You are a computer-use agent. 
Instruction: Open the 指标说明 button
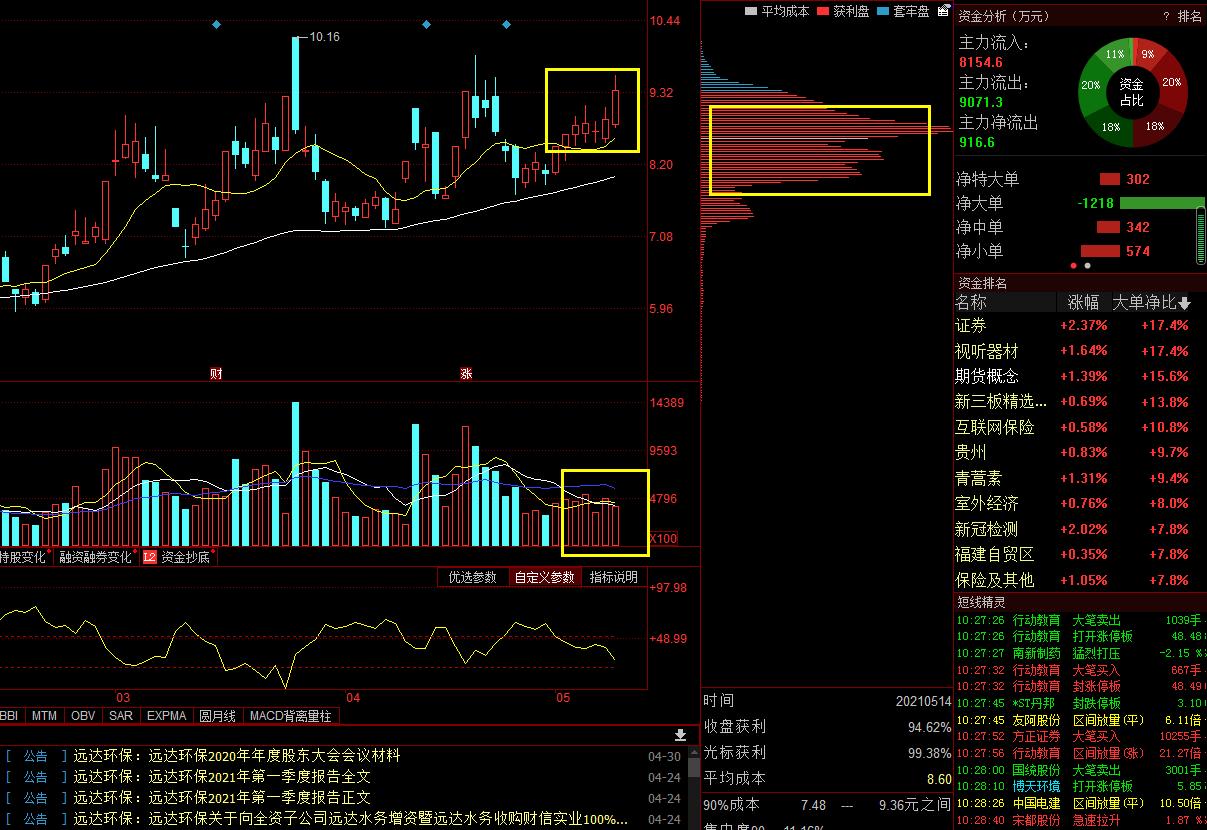[613, 577]
